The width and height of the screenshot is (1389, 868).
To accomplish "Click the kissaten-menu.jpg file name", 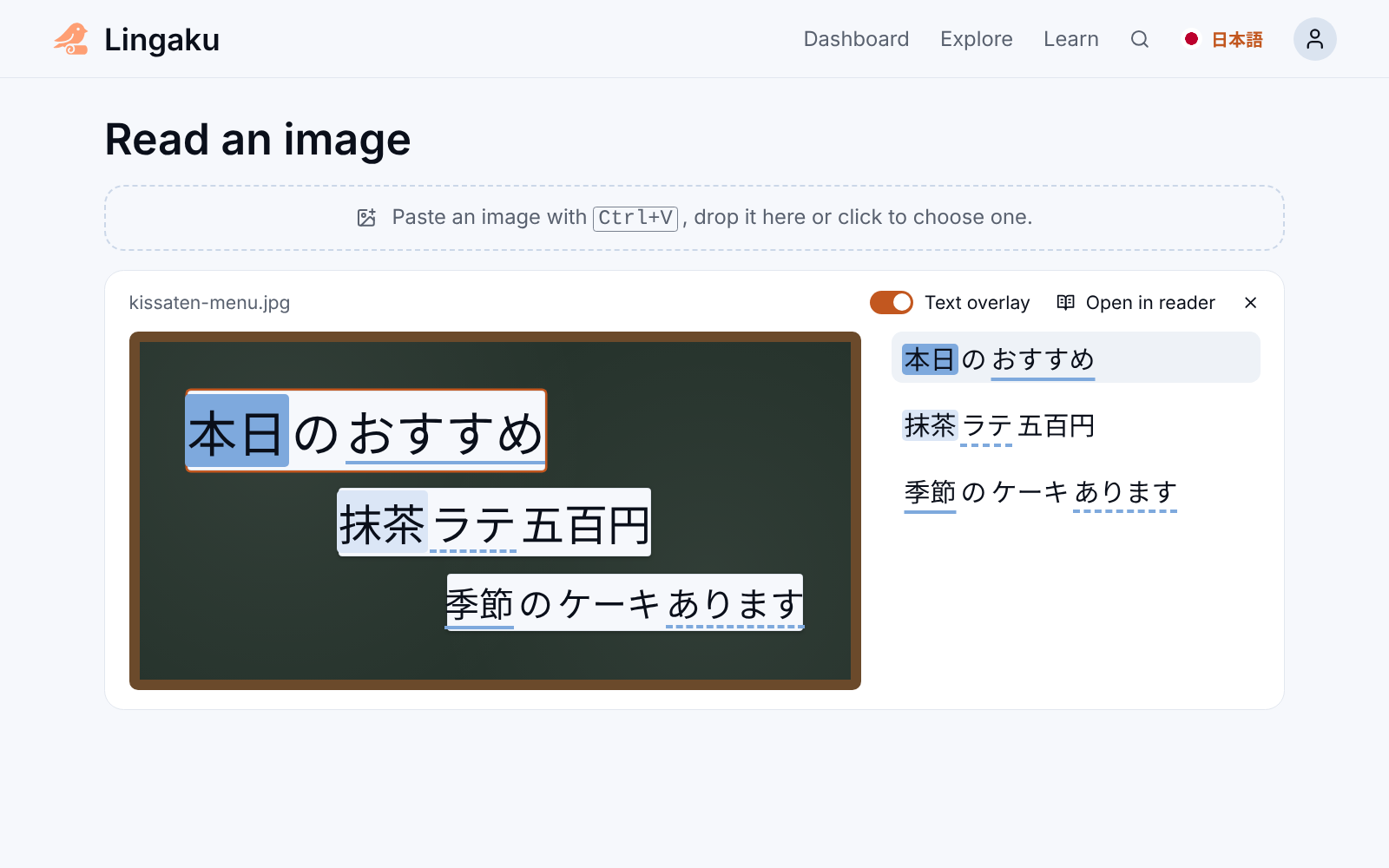I will 209,303.
